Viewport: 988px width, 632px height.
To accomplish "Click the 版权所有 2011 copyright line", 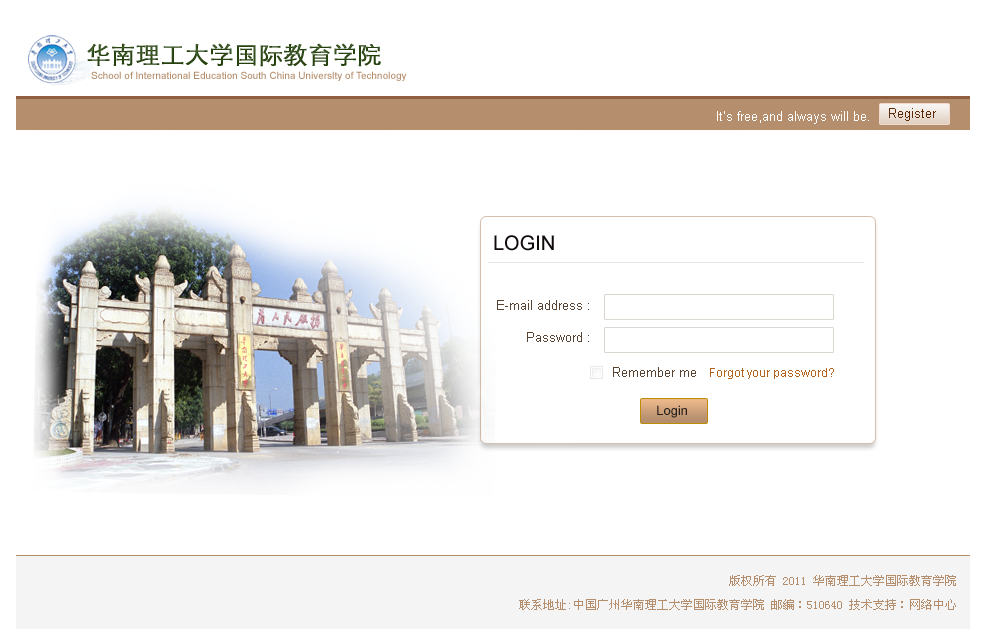I will pyautogui.click(x=842, y=581).
